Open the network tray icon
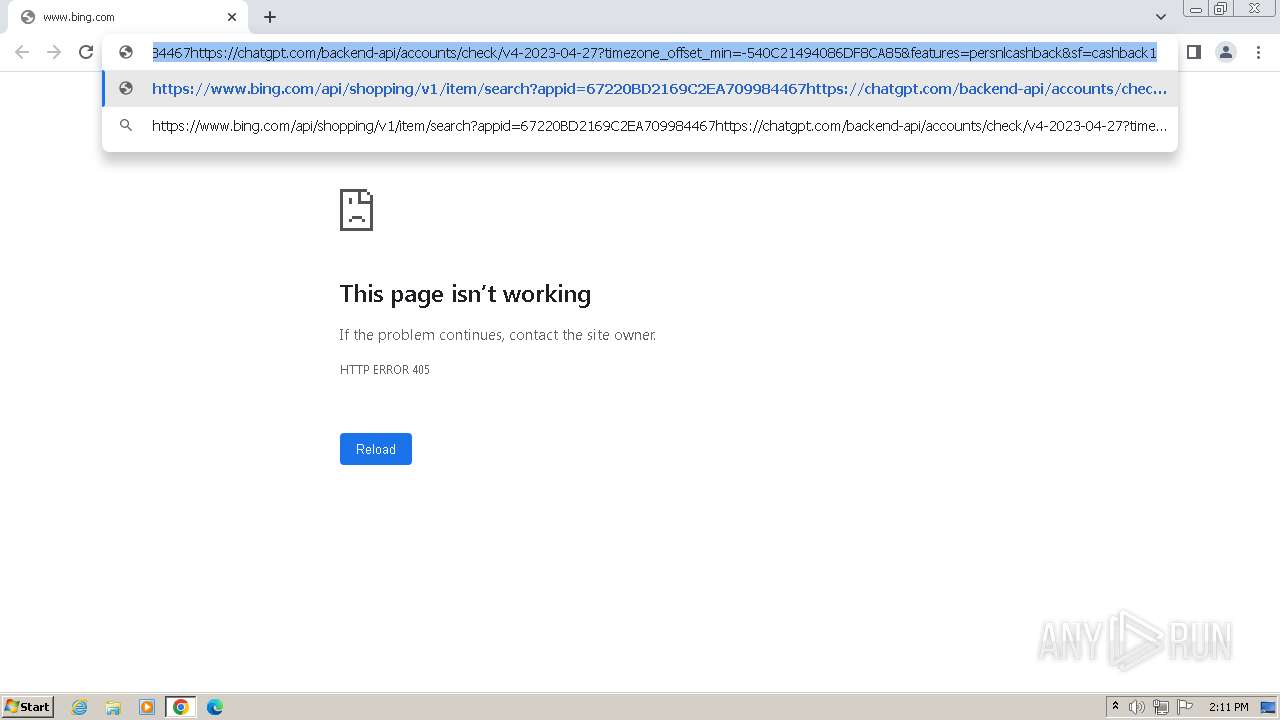This screenshot has height=720, width=1280. [x=1161, y=707]
